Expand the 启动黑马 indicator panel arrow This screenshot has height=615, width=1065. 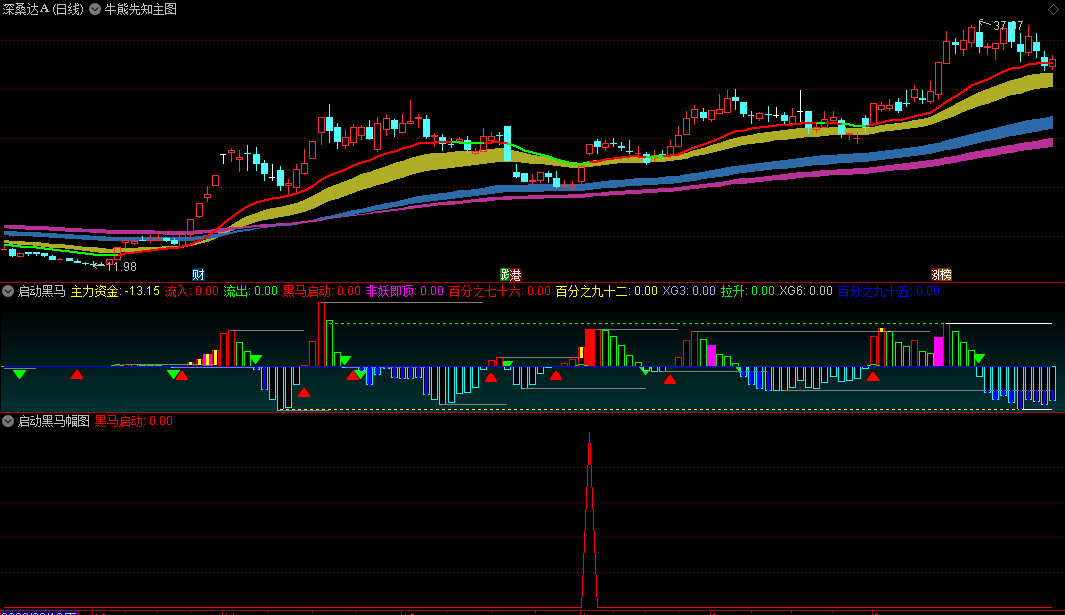(x=8, y=291)
